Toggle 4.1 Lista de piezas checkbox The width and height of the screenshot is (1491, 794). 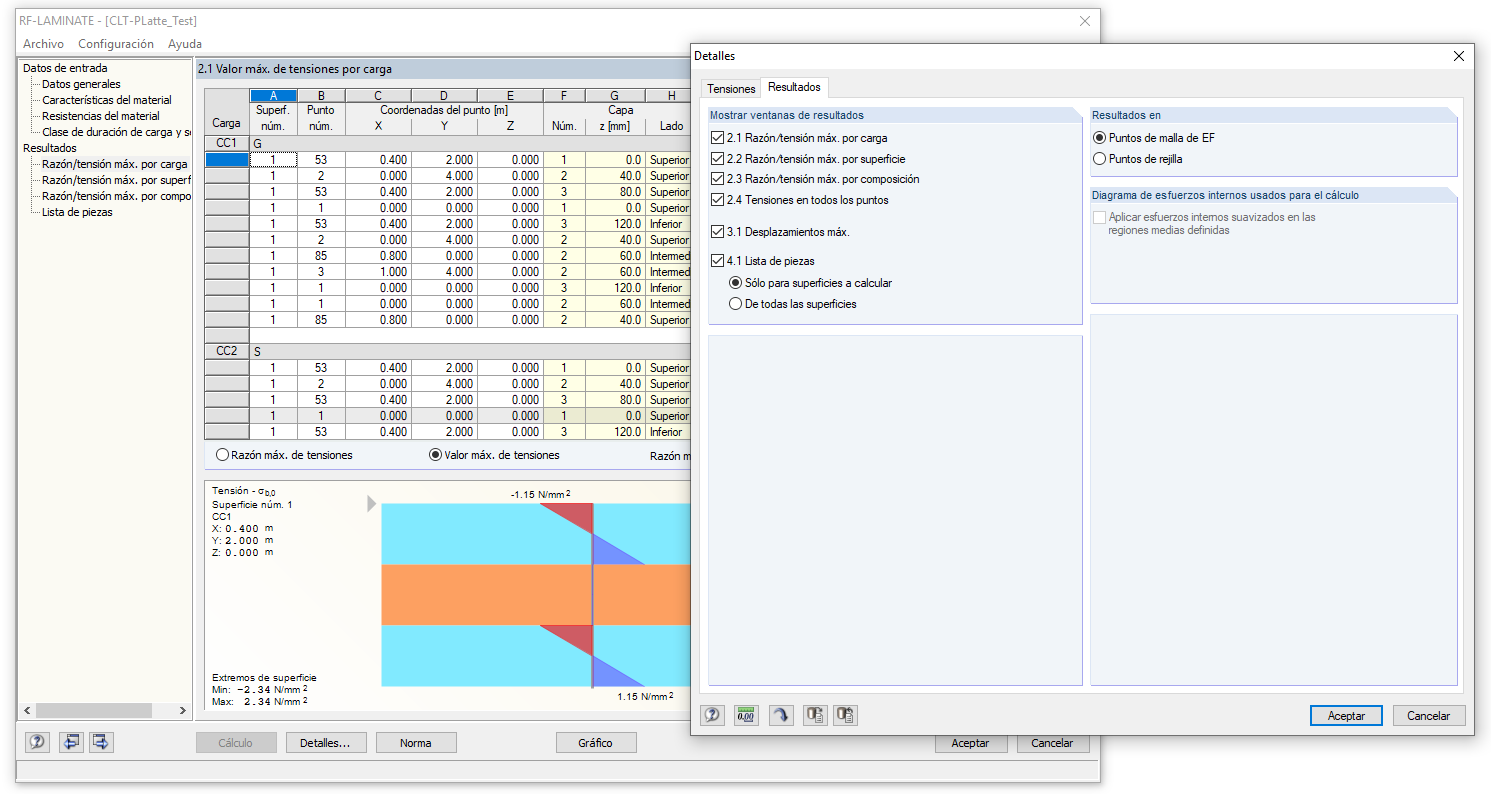tap(717, 261)
